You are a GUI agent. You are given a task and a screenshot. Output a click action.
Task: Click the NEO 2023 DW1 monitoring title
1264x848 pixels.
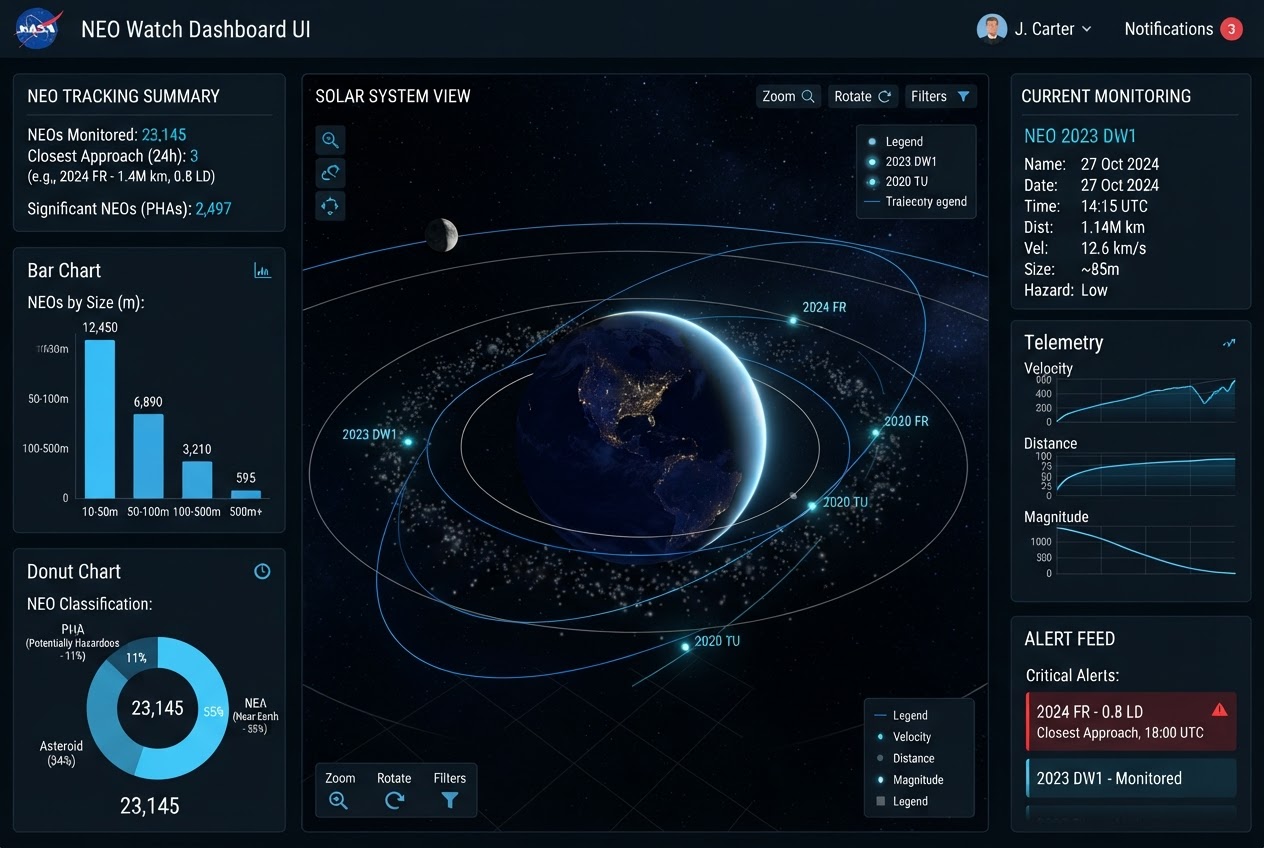(x=1080, y=136)
